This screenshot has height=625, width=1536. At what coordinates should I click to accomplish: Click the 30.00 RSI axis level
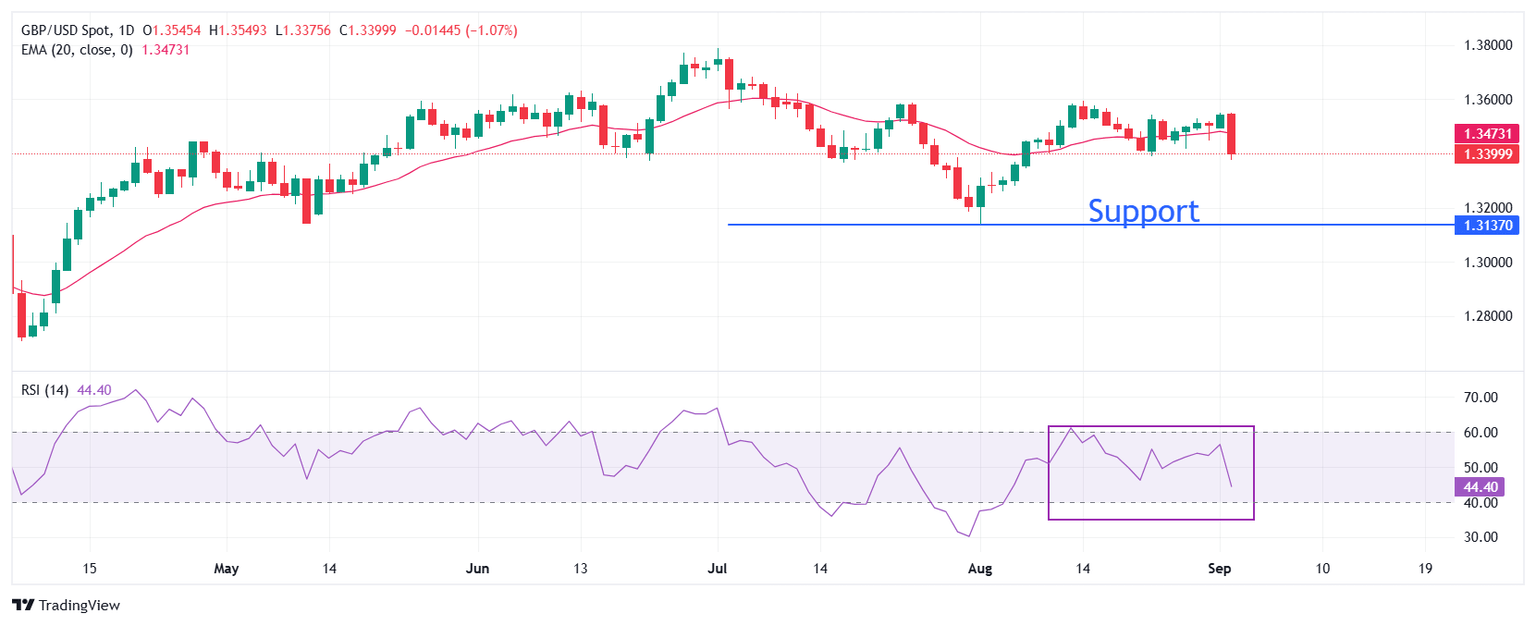point(1480,537)
